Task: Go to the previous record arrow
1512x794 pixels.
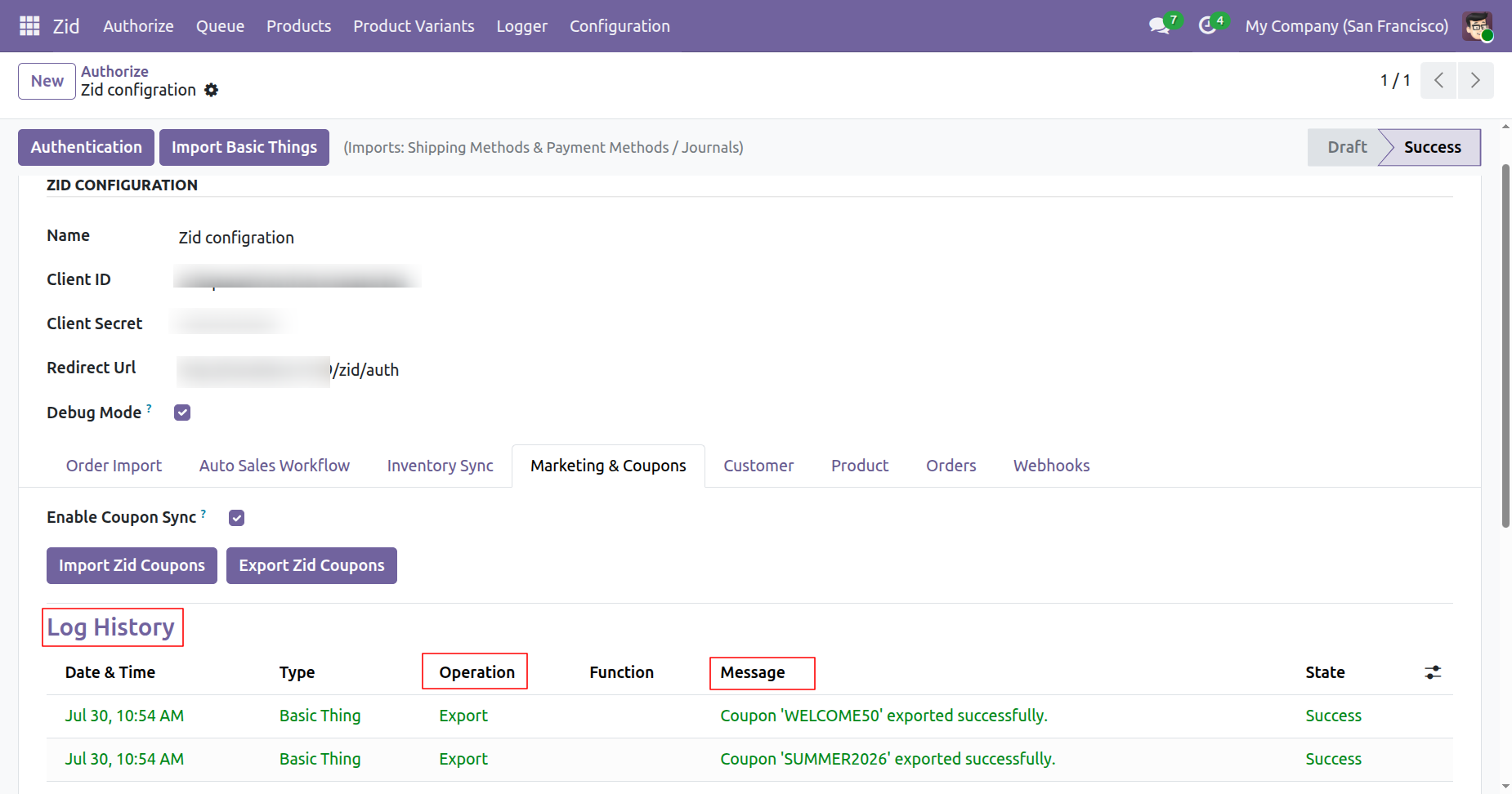Action: [1438, 80]
